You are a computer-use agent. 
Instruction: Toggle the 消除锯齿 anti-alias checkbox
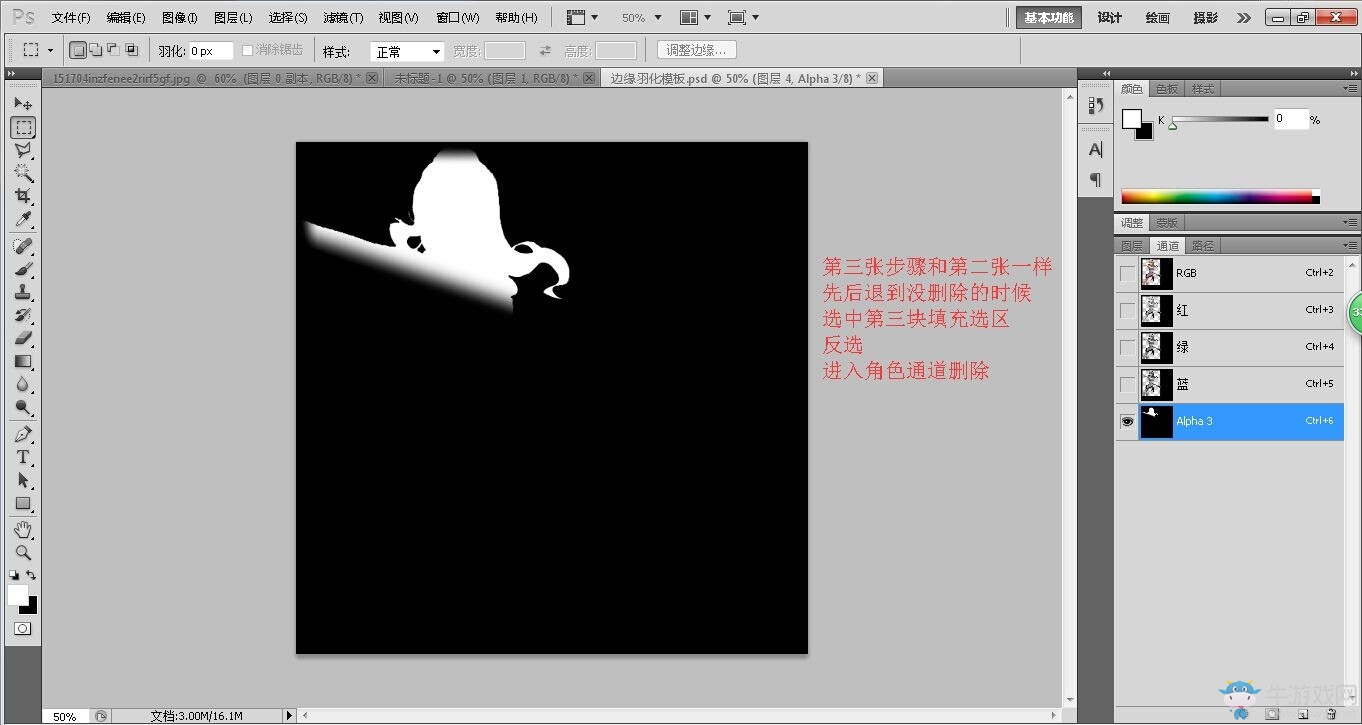[248, 50]
